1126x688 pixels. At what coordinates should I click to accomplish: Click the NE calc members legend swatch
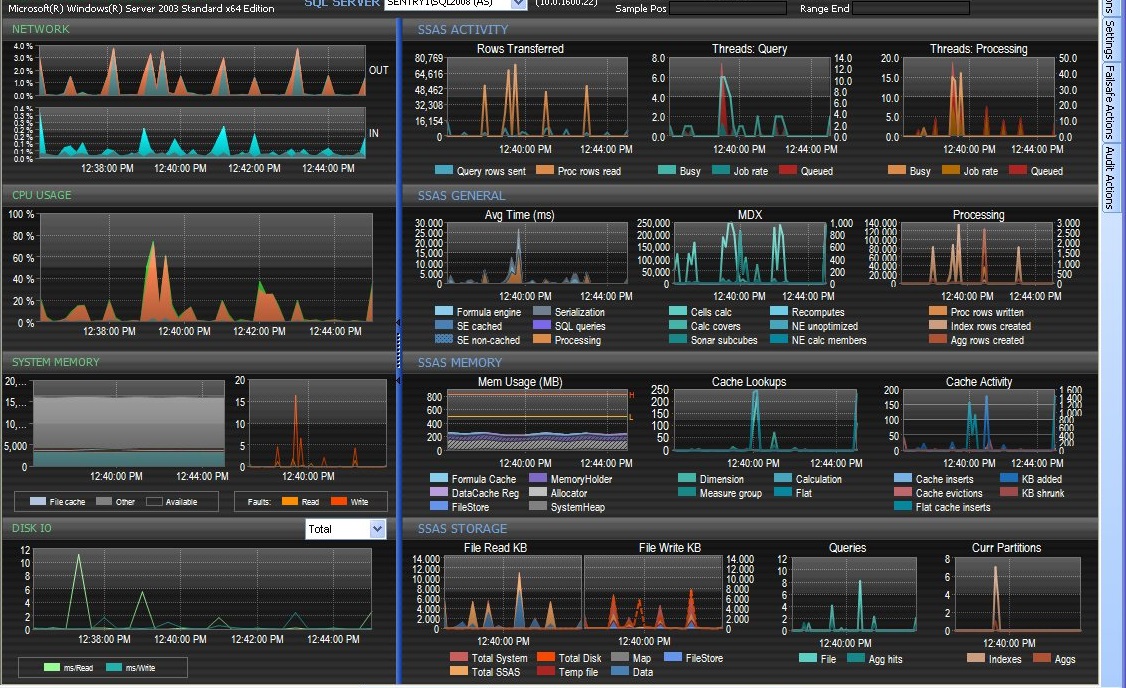pos(779,340)
